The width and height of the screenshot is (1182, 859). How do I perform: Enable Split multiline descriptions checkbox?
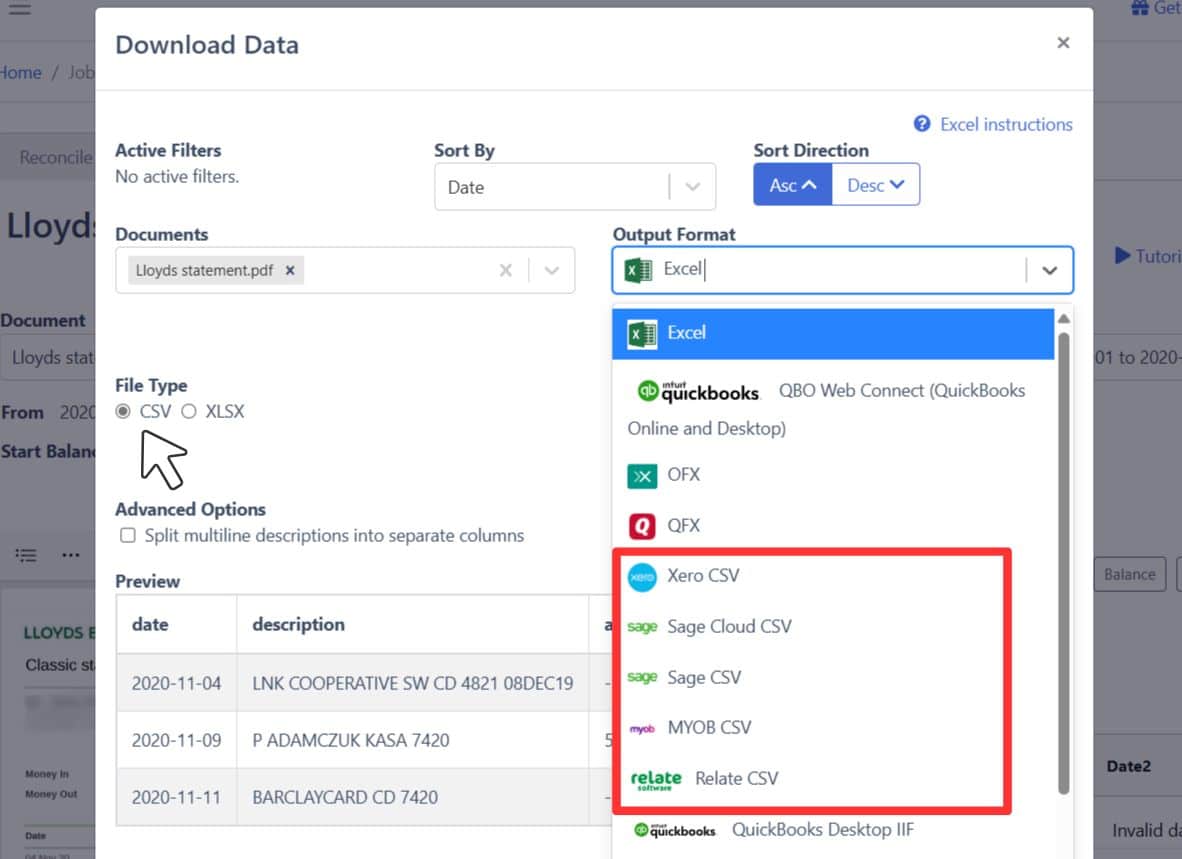point(128,535)
